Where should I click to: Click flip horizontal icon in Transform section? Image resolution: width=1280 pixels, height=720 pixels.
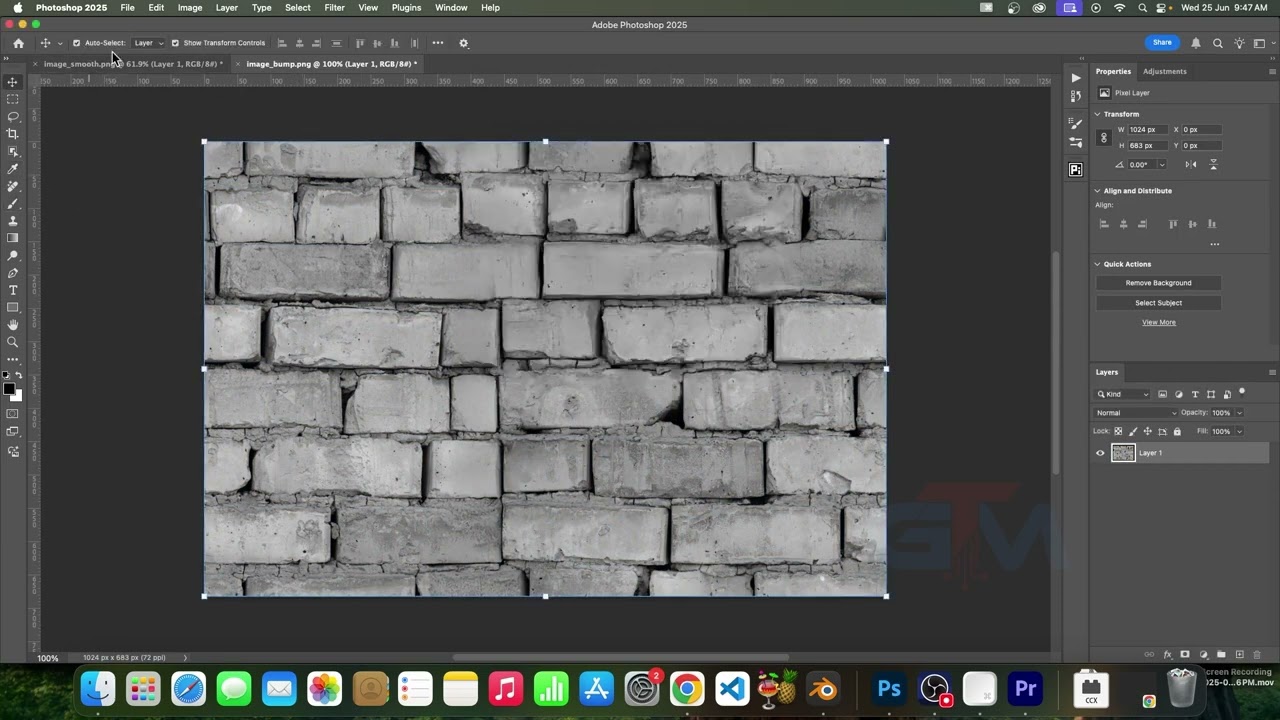tap(1191, 164)
